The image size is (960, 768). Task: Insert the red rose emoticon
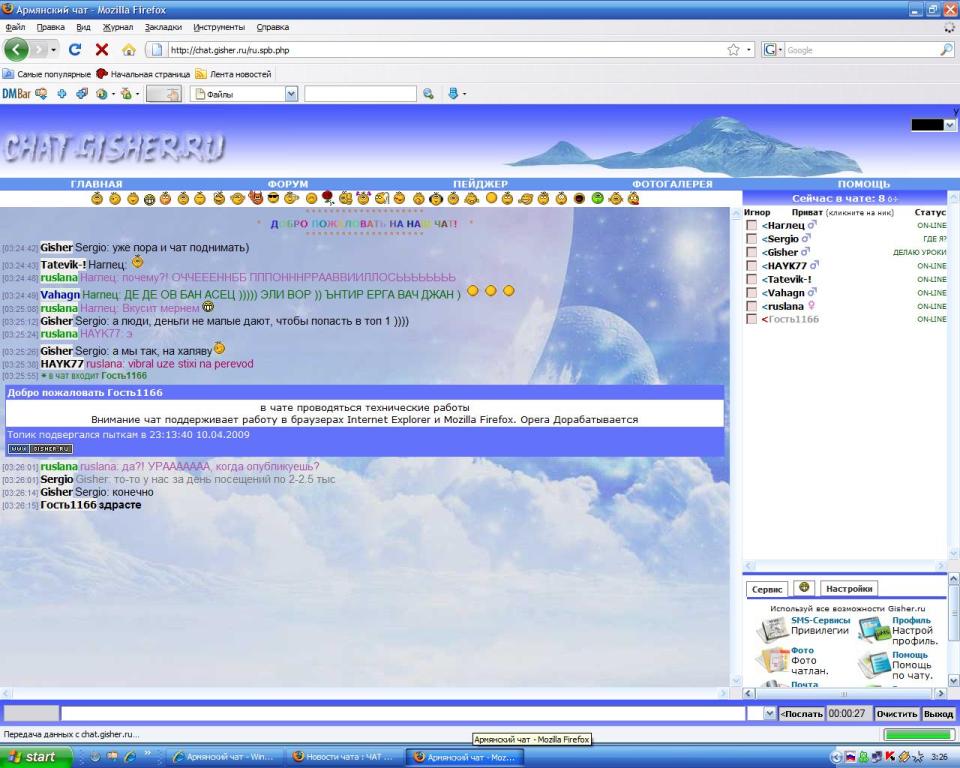tap(328, 199)
